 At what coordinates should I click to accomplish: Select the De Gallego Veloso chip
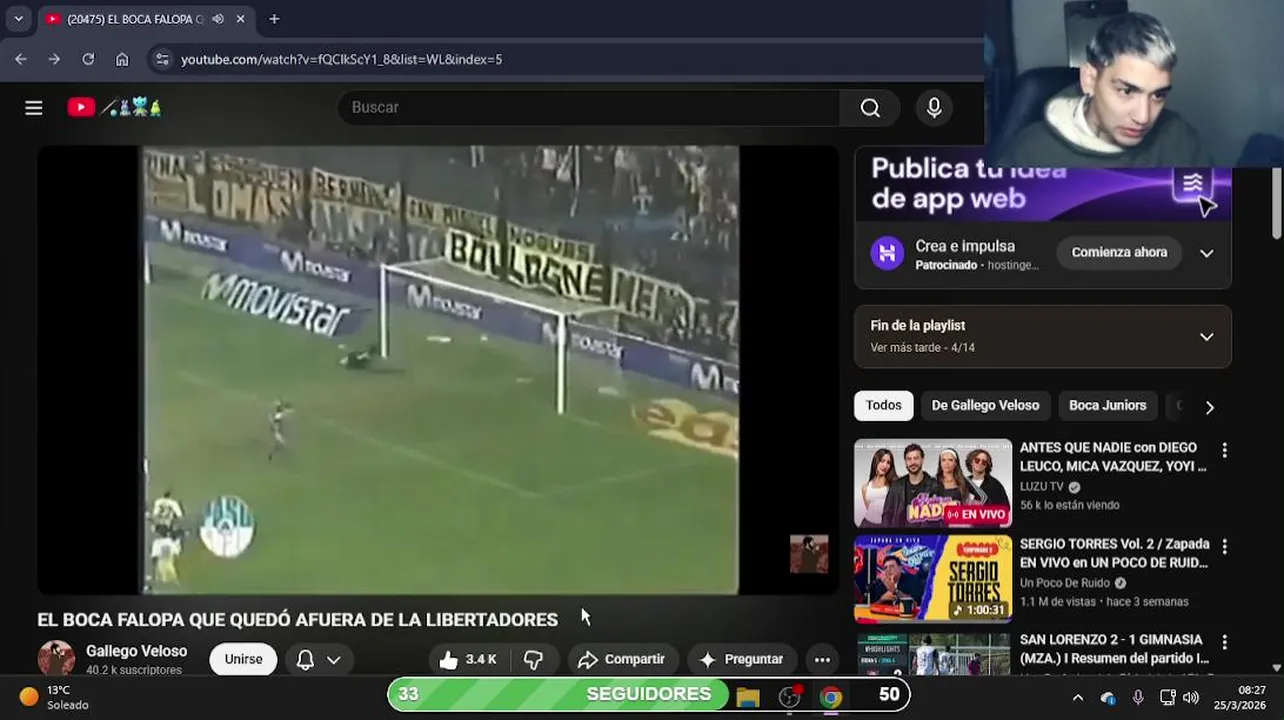click(985, 405)
